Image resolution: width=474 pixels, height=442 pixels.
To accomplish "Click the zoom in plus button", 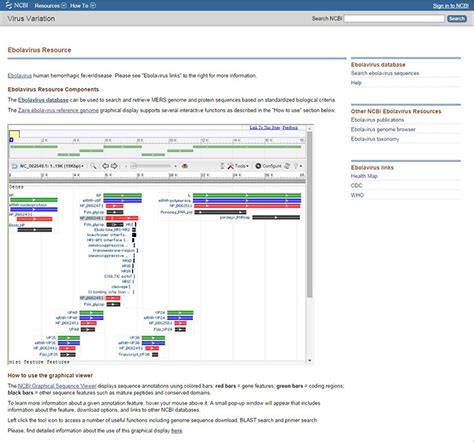I will click(175, 166).
